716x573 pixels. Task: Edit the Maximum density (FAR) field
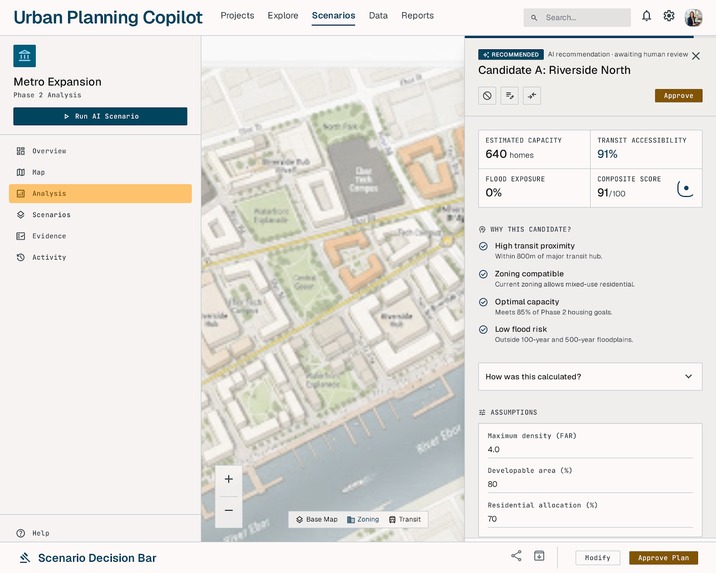tap(590, 449)
